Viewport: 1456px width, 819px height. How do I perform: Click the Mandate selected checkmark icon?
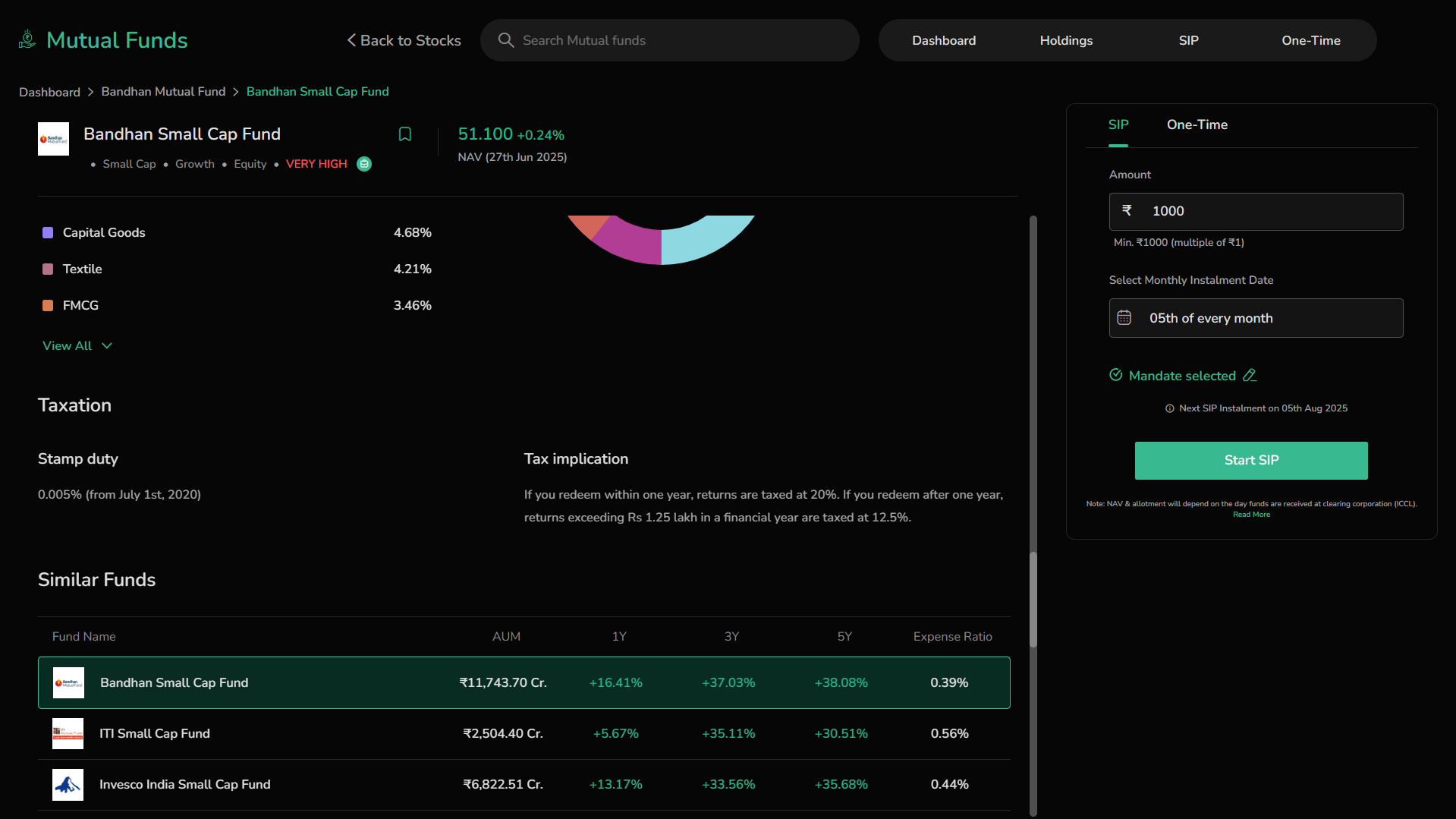pyautogui.click(x=1116, y=375)
